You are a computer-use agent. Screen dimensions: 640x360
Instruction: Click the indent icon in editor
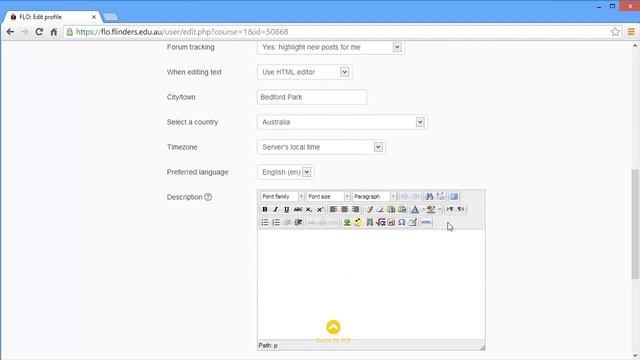(x=298, y=222)
